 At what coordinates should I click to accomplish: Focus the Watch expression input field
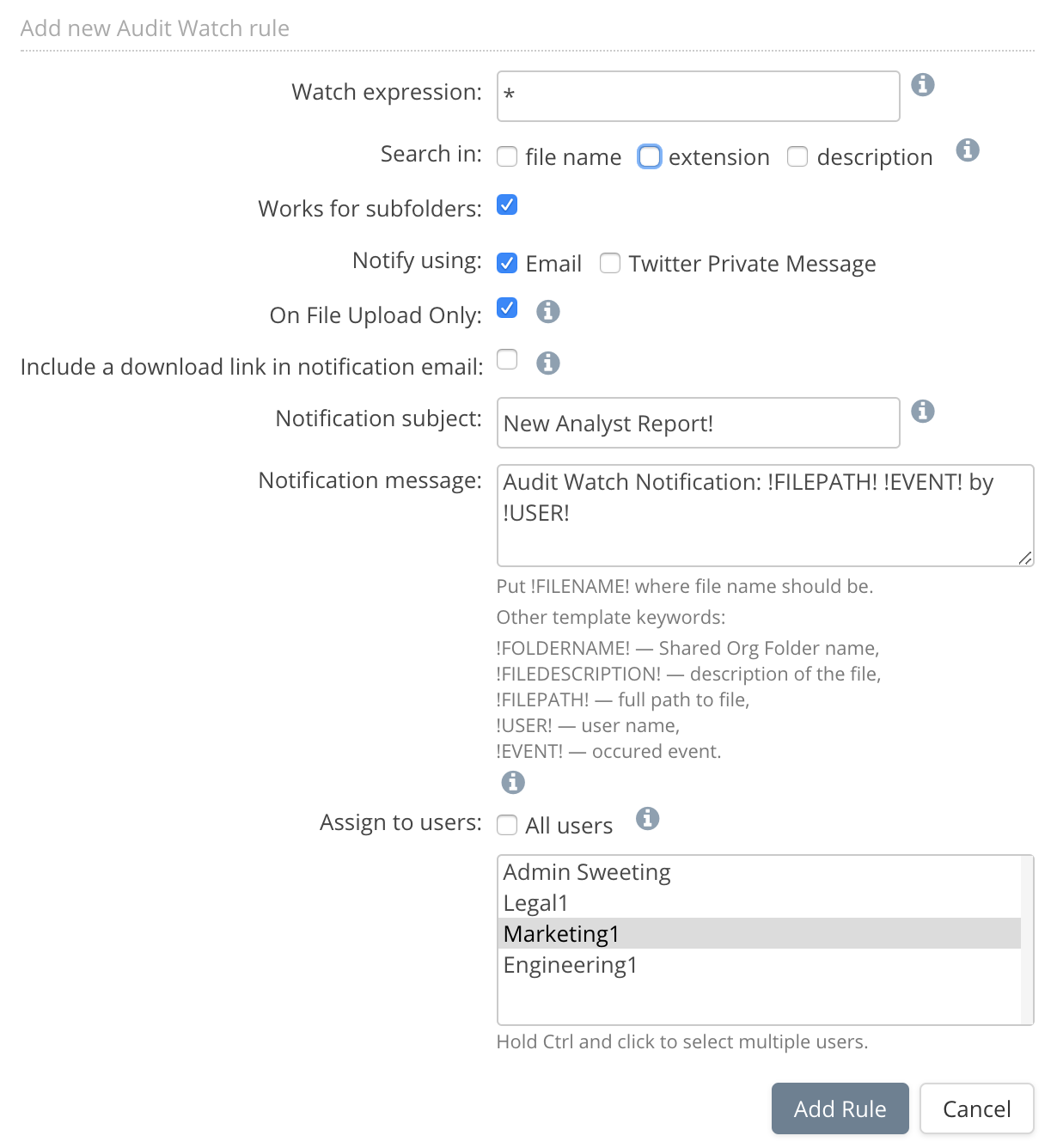(698, 96)
